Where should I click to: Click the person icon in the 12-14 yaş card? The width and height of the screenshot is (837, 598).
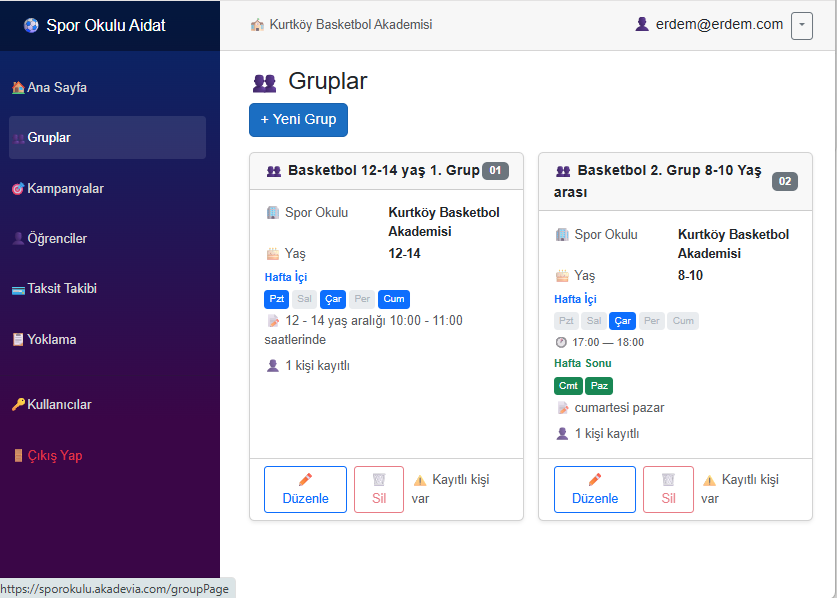tap(273, 366)
